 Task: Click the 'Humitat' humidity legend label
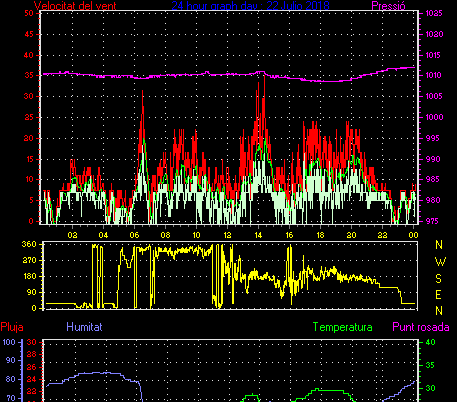(x=84, y=327)
